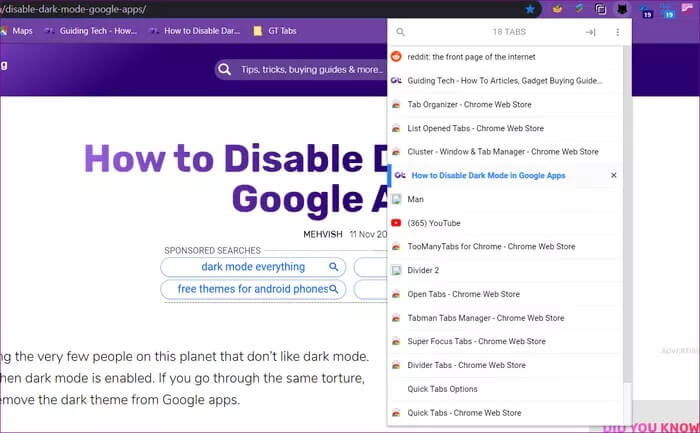Open the light-blue-badge 19 extension icon
Screen dimensions: 700x433
click(667, 11)
